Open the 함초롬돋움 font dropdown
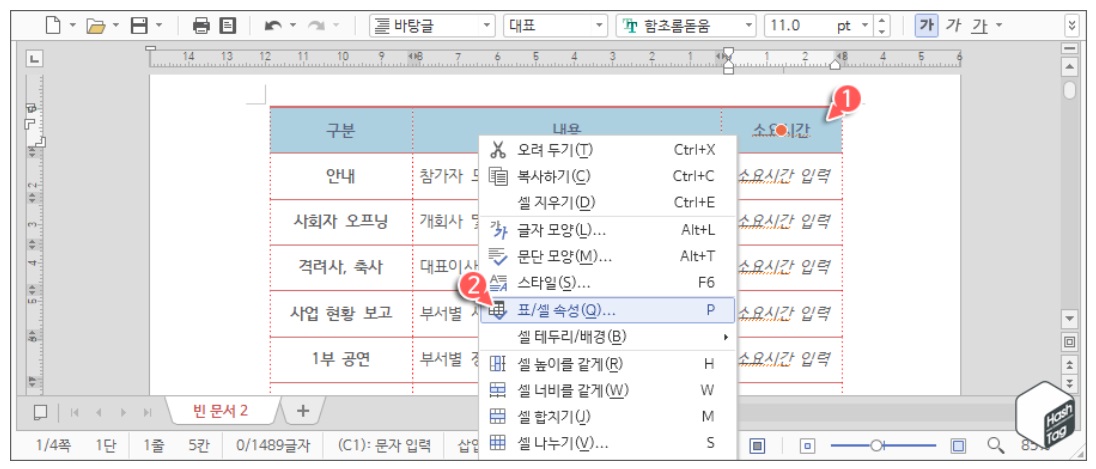This screenshot has height=469, width=1096. [749, 26]
